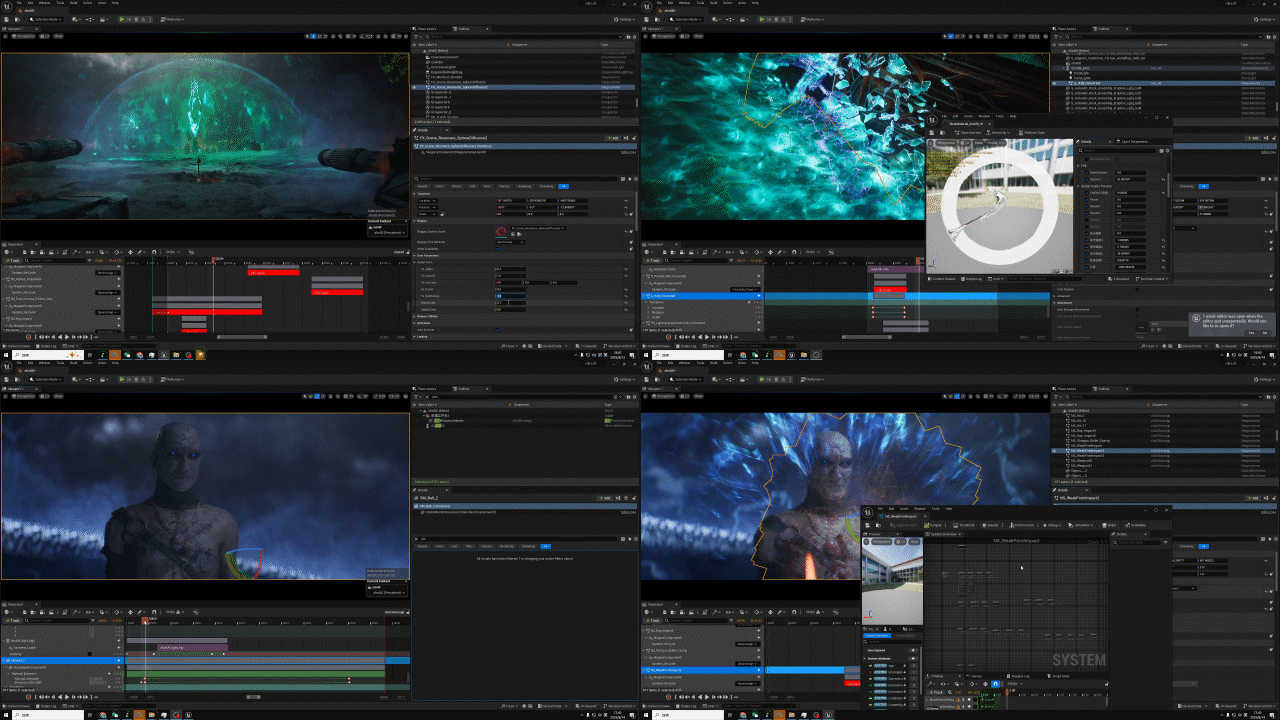Open the Simulation dropdown in Niagara editor
The width and height of the screenshot is (1280, 720).
pyautogui.click(x=1080, y=524)
